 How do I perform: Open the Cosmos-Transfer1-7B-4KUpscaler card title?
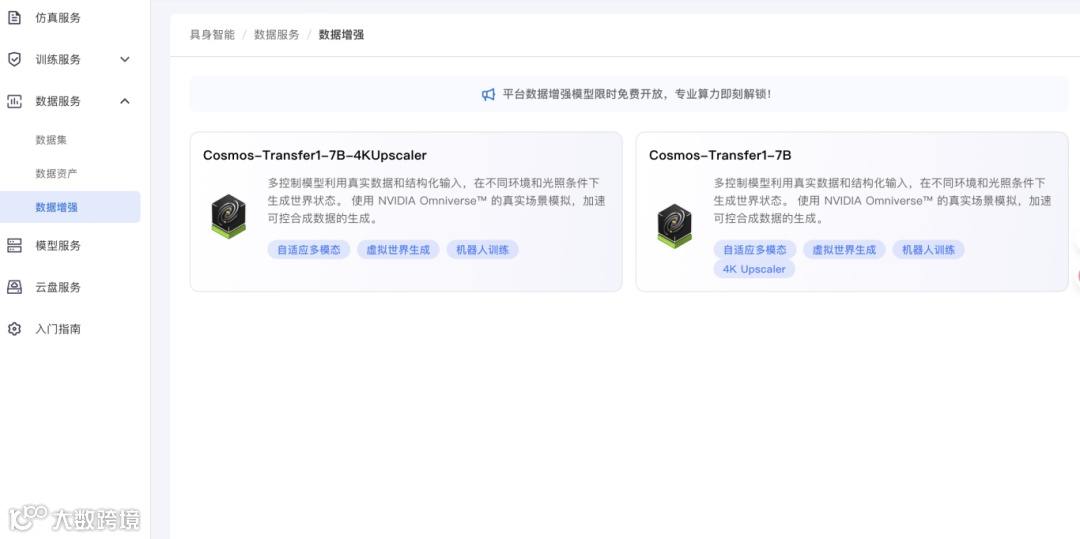coord(315,155)
